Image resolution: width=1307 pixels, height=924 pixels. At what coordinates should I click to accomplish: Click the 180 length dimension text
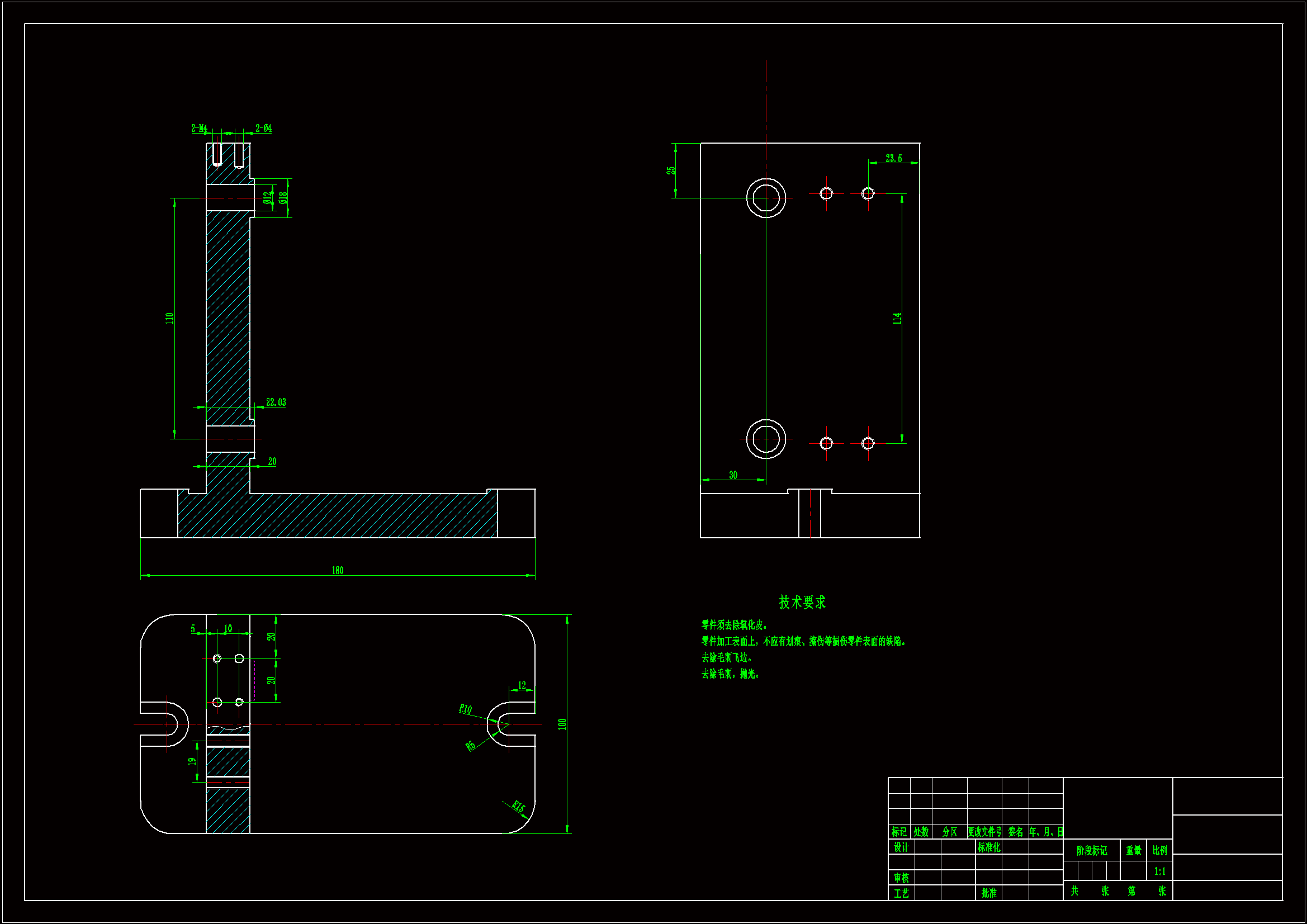338,571
